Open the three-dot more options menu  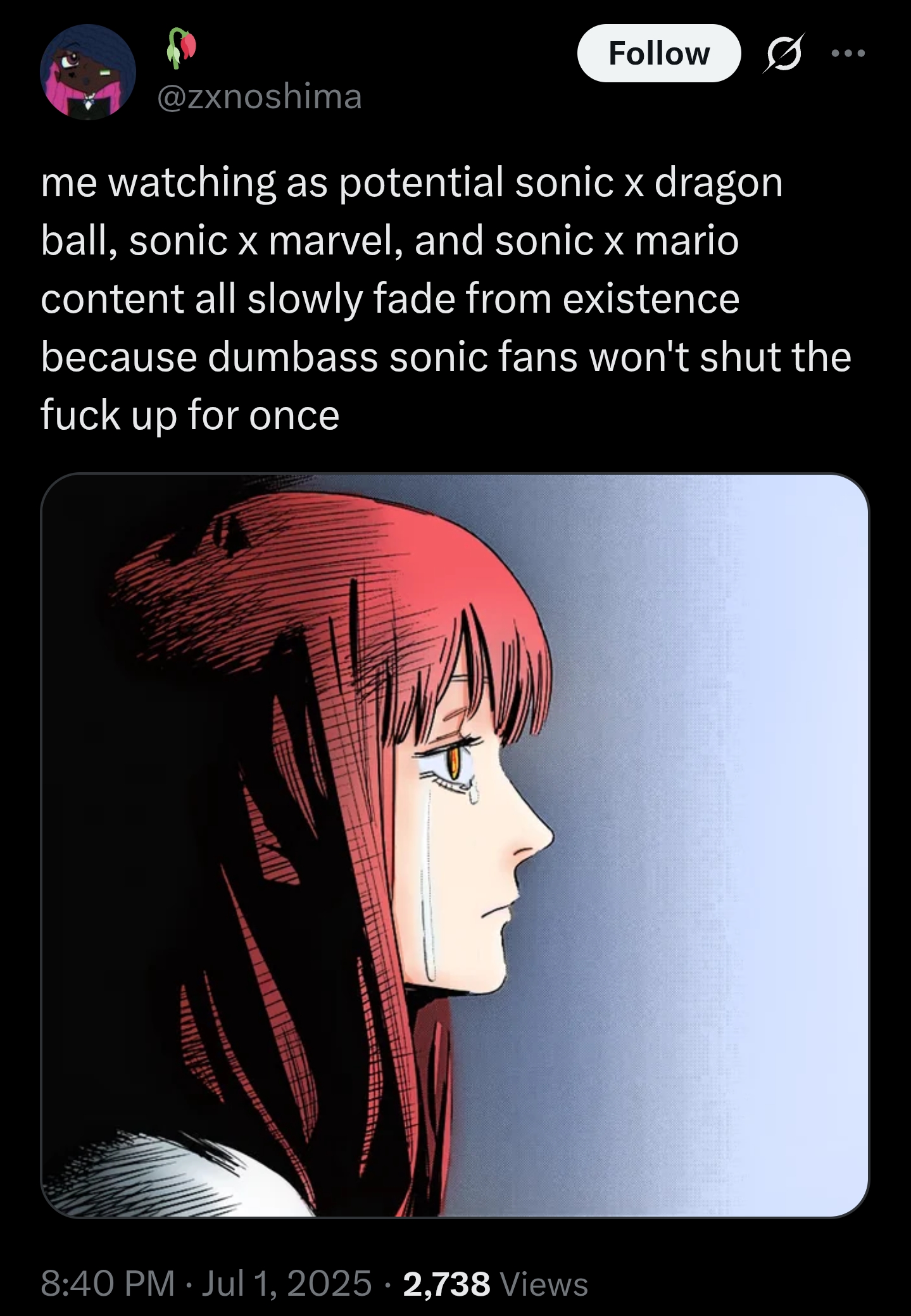(848, 54)
